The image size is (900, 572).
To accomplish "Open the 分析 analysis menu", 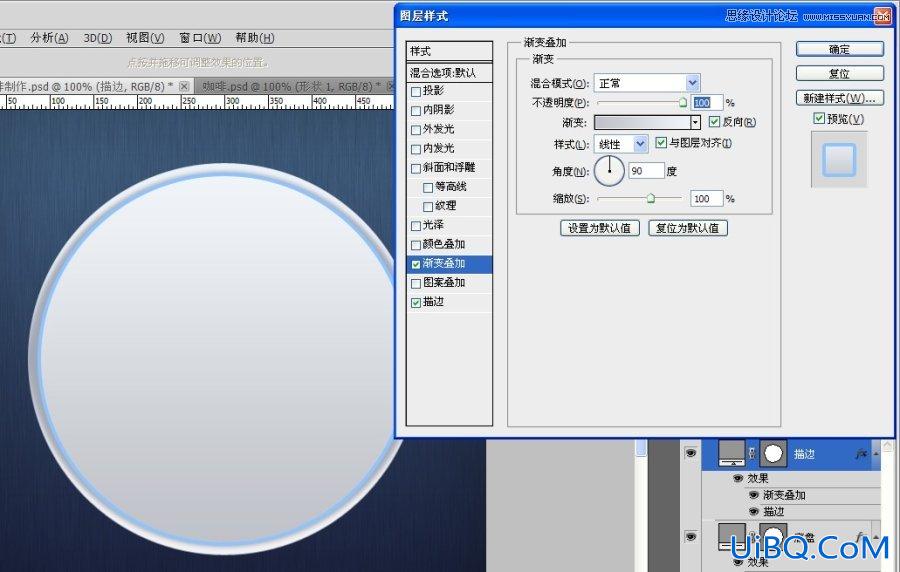I will point(49,38).
